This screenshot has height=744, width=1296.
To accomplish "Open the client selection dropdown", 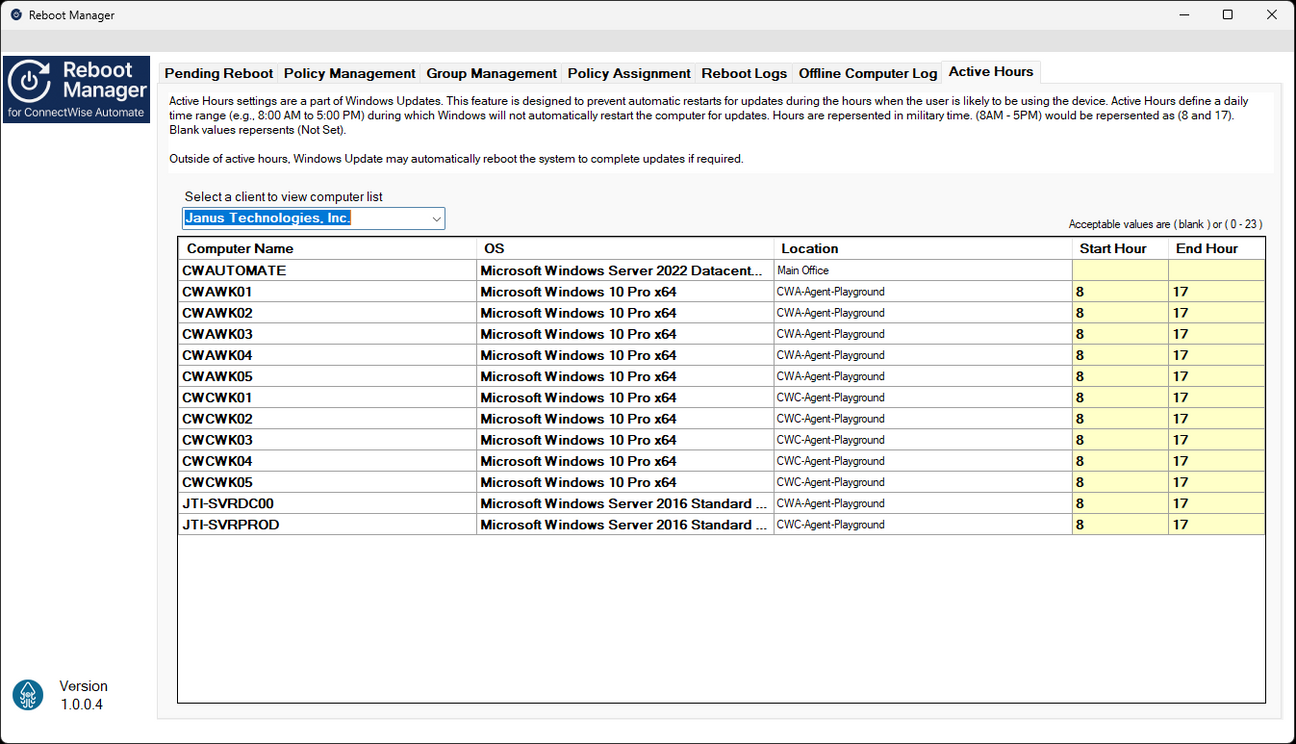I will click(436, 218).
